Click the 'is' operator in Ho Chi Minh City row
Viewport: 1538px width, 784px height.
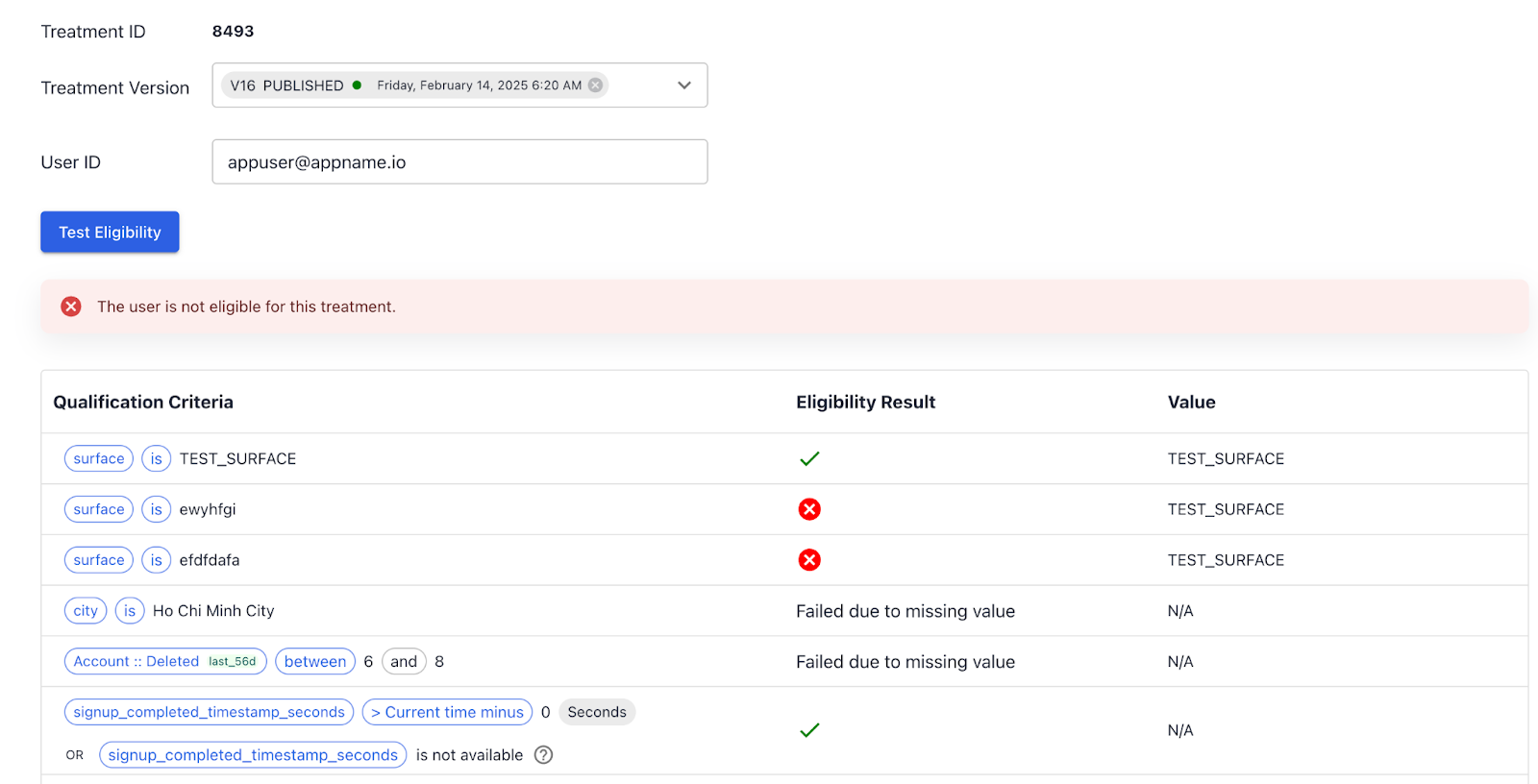coord(130,611)
